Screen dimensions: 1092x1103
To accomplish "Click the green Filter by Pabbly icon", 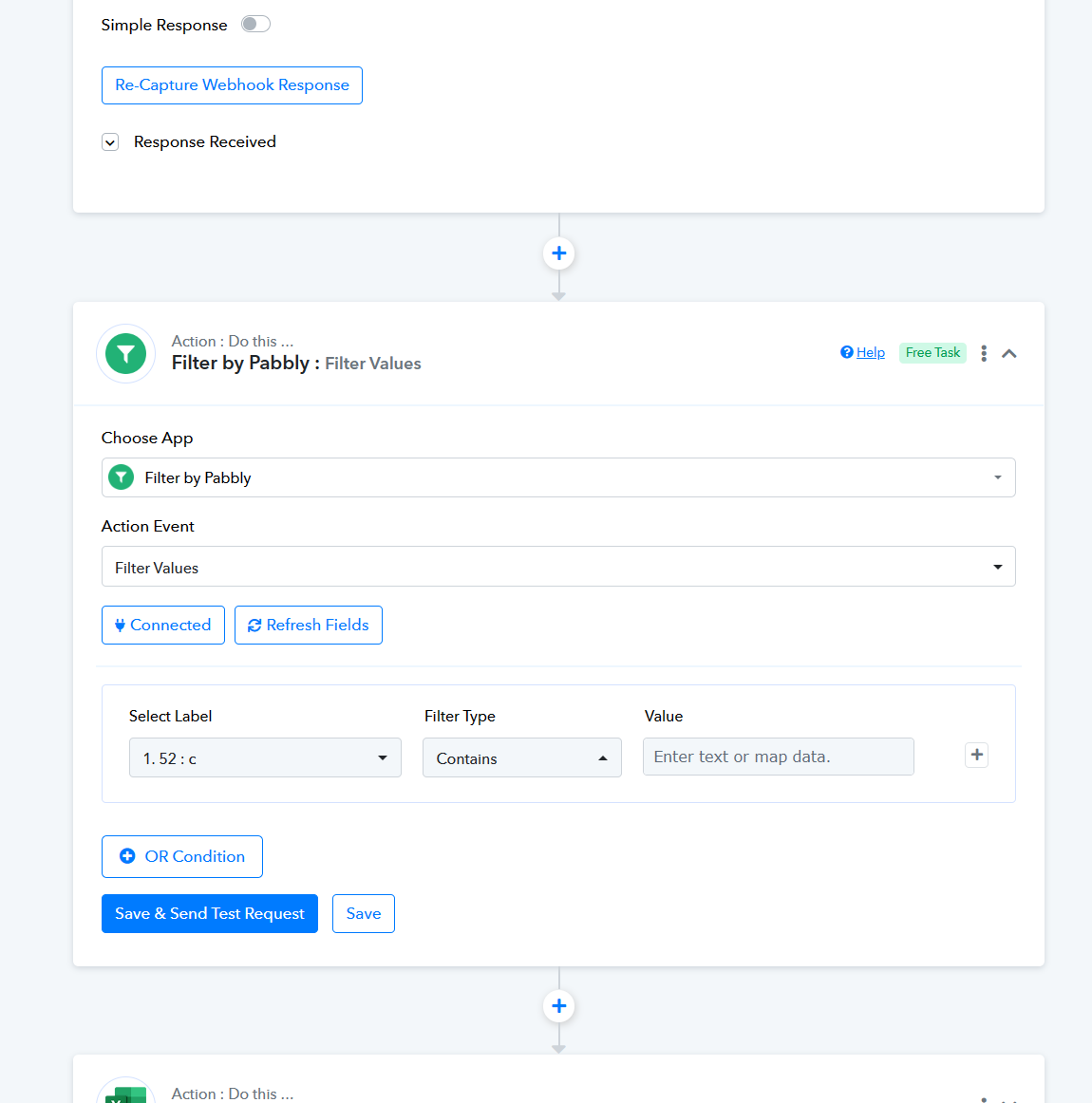I will (x=126, y=353).
